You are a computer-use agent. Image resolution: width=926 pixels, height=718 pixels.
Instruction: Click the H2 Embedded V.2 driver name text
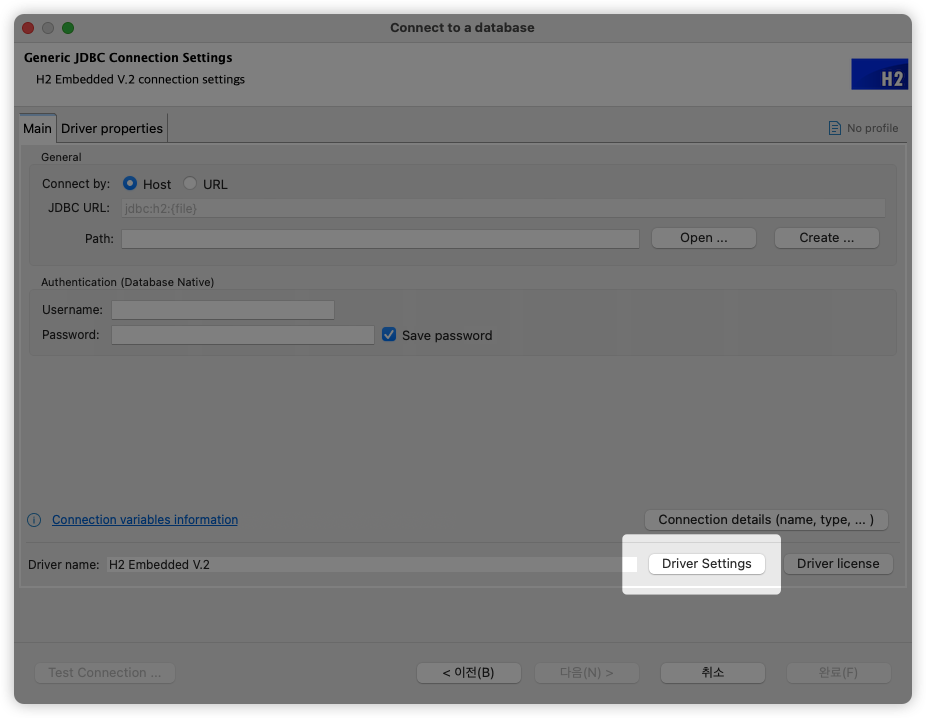159,564
